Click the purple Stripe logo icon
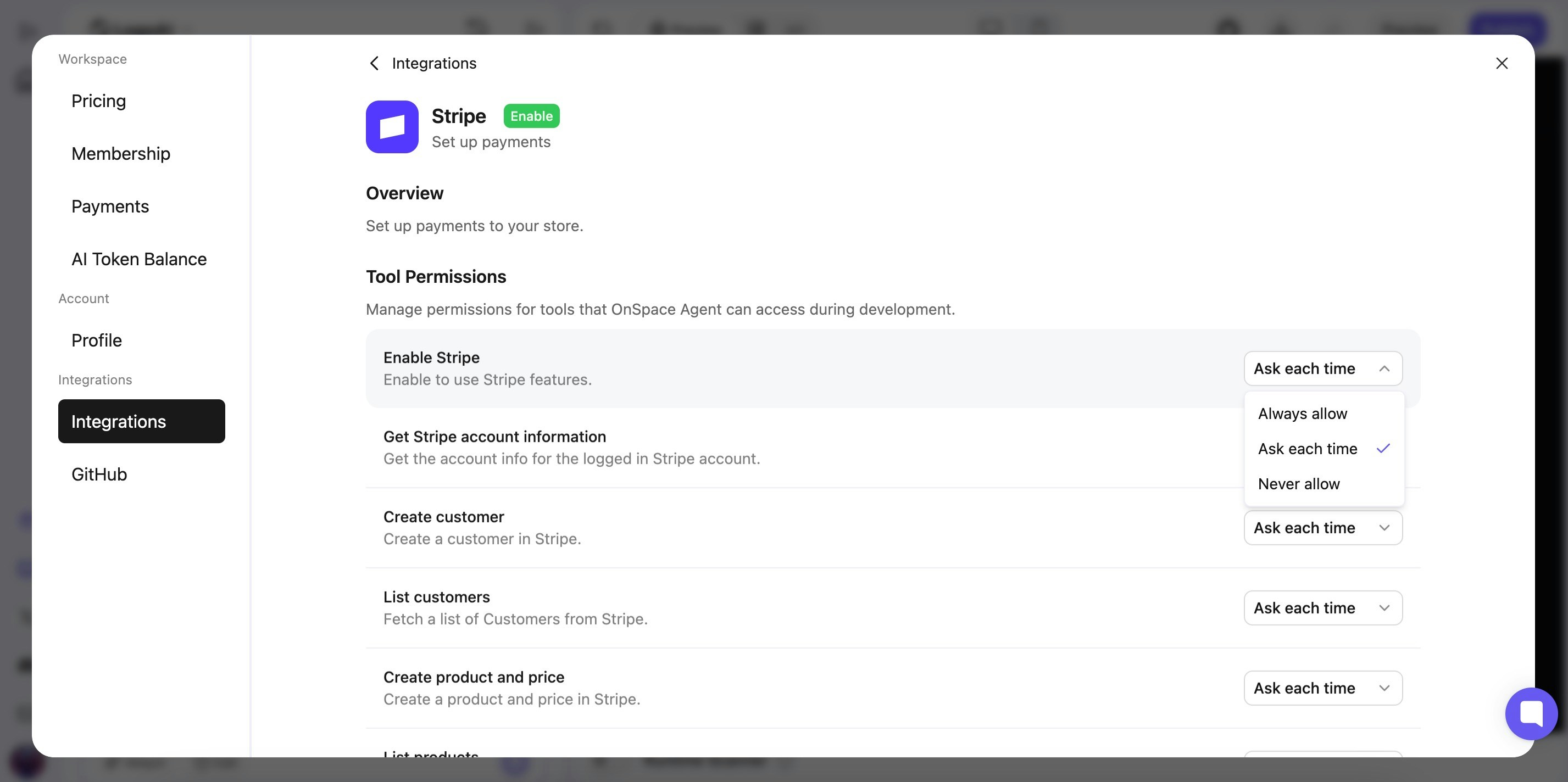This screenshot has width=1568, height=782. 392,126
